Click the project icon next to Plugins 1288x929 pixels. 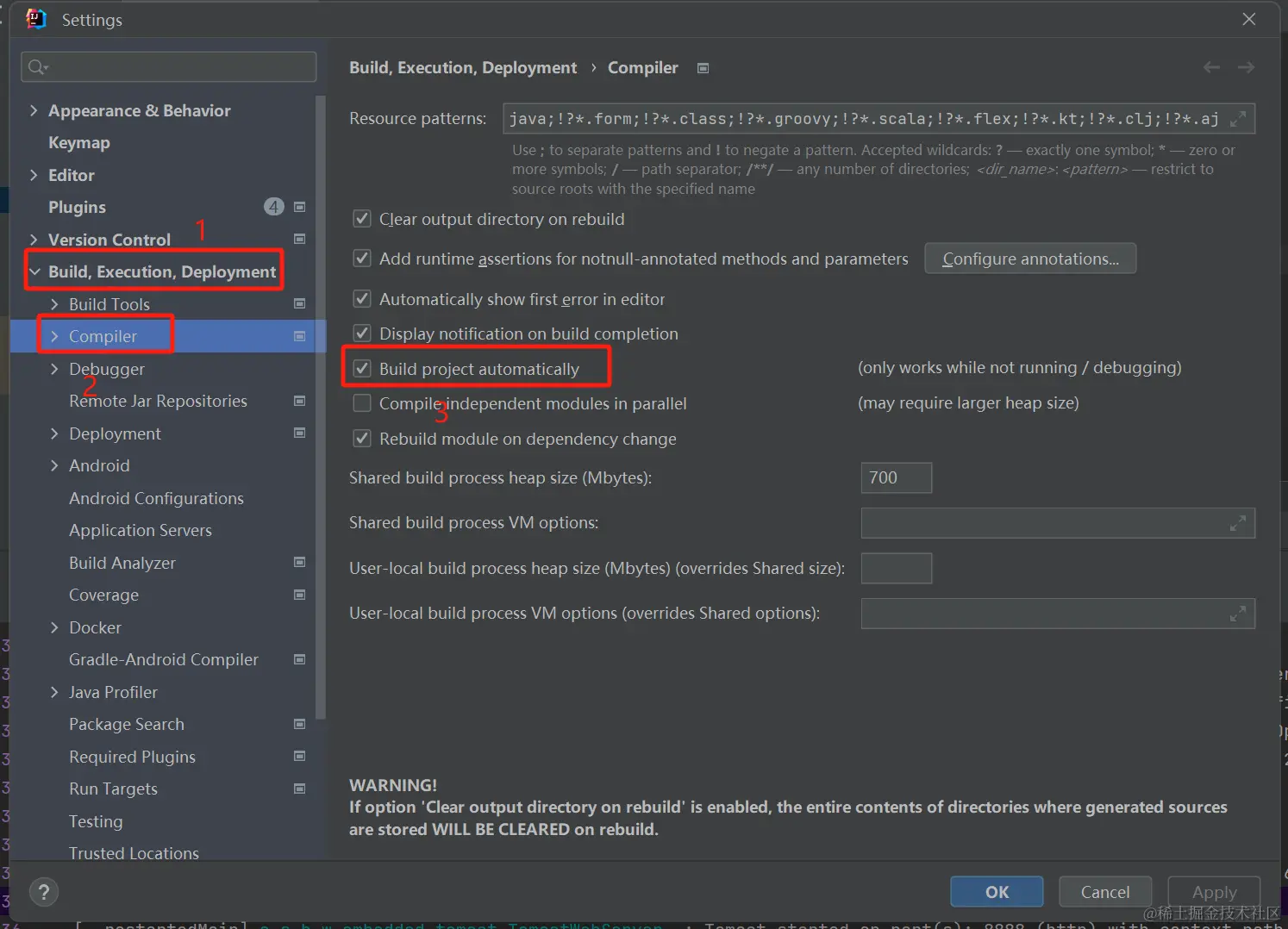pos(300,207)
